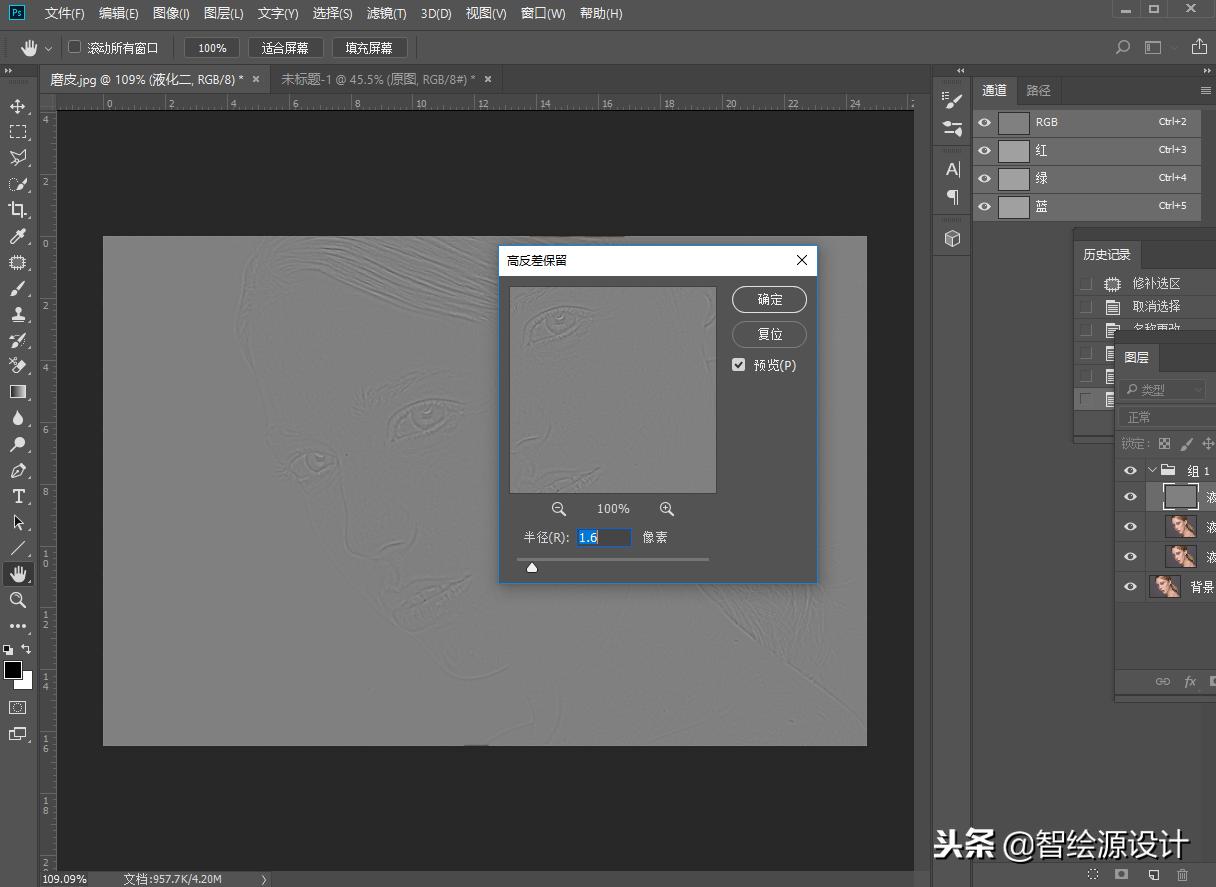Choose the Horizontal Type tool

click(18, 496)
